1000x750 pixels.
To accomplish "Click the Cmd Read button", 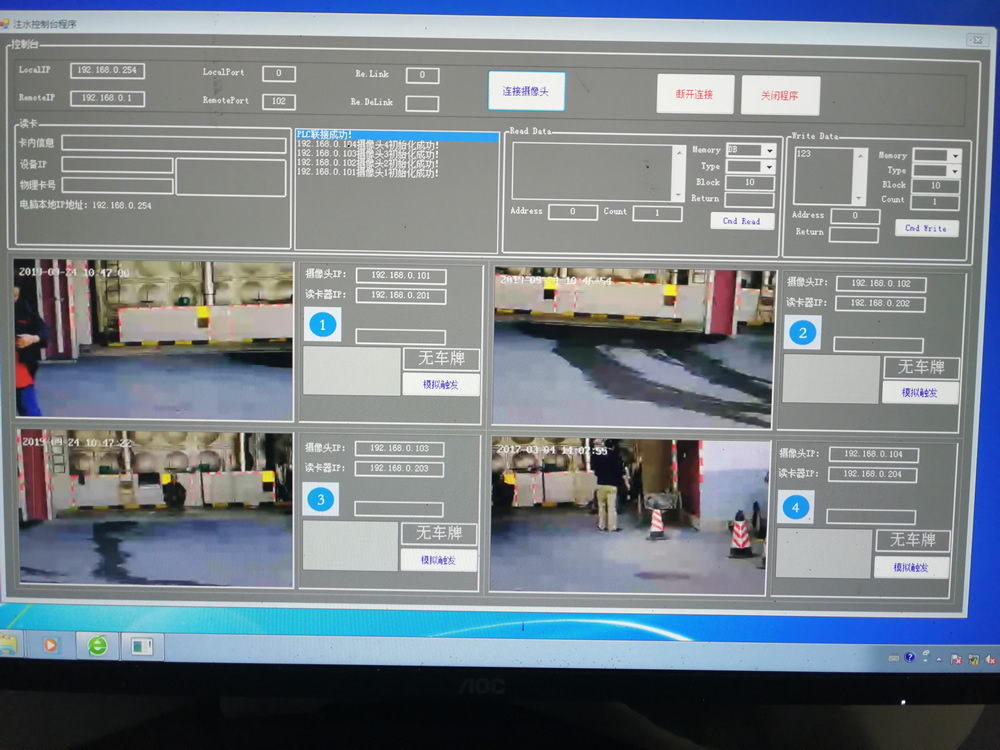I will [x=742, y=221].
